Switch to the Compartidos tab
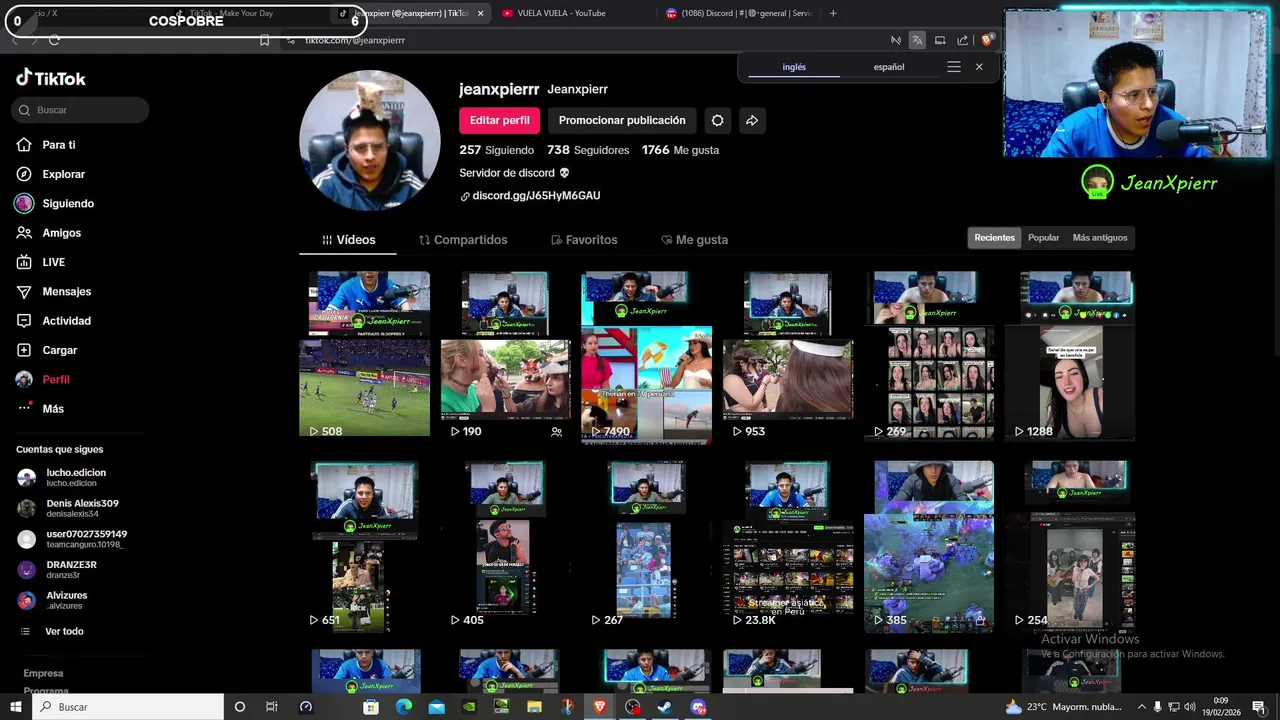 coord(463,240)
